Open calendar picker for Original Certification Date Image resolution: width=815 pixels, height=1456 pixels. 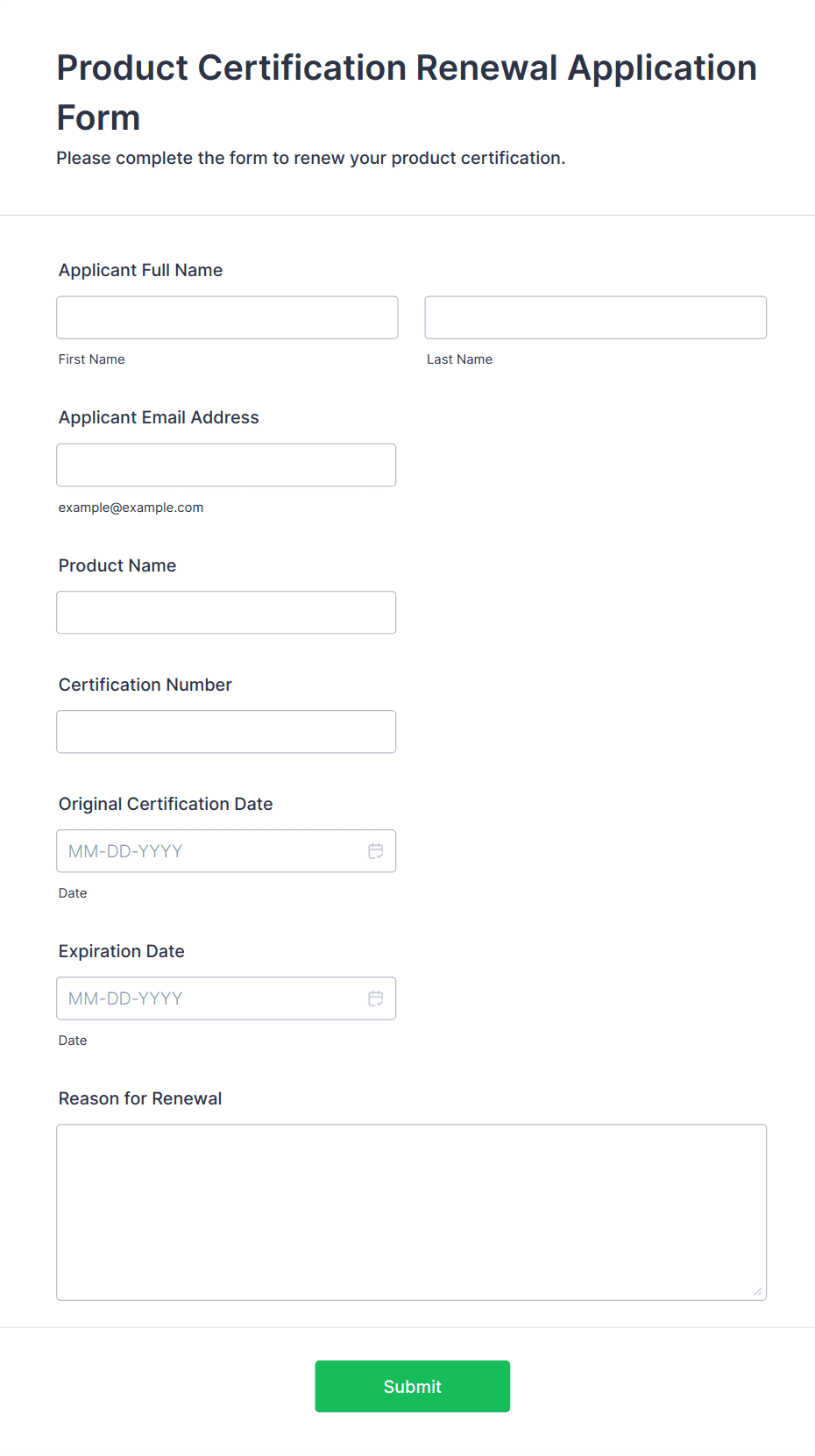tap(376, 851)
